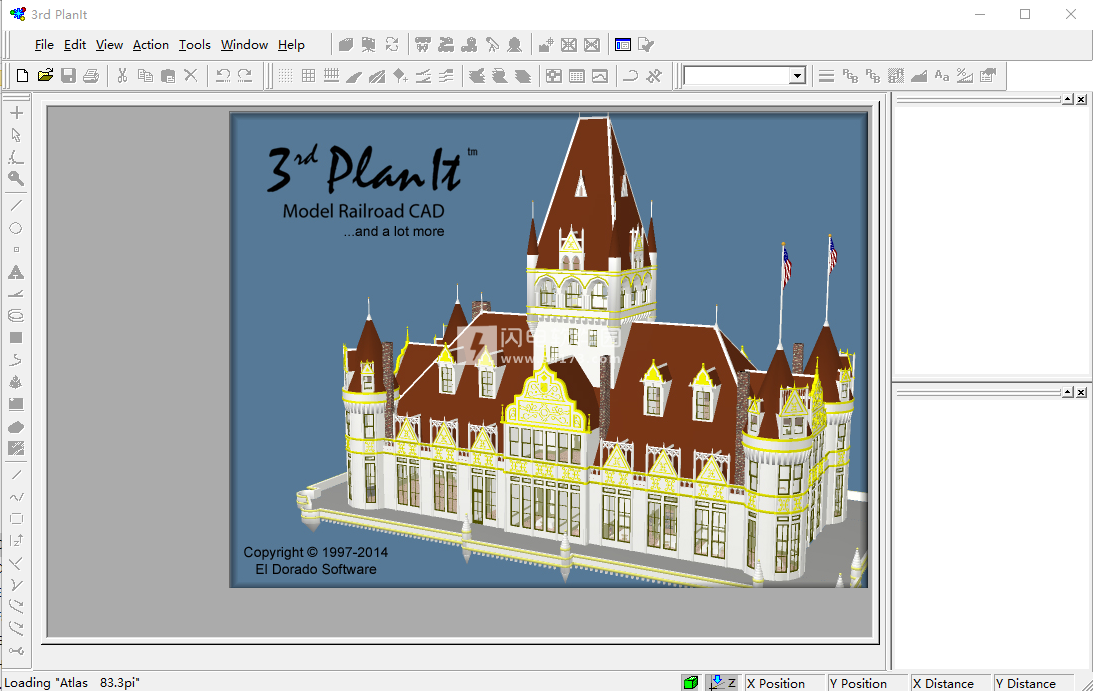Image resolution: width=1093 pixels, height=691 pixels.
Task: Open the File menu
Action: [44, 45]
